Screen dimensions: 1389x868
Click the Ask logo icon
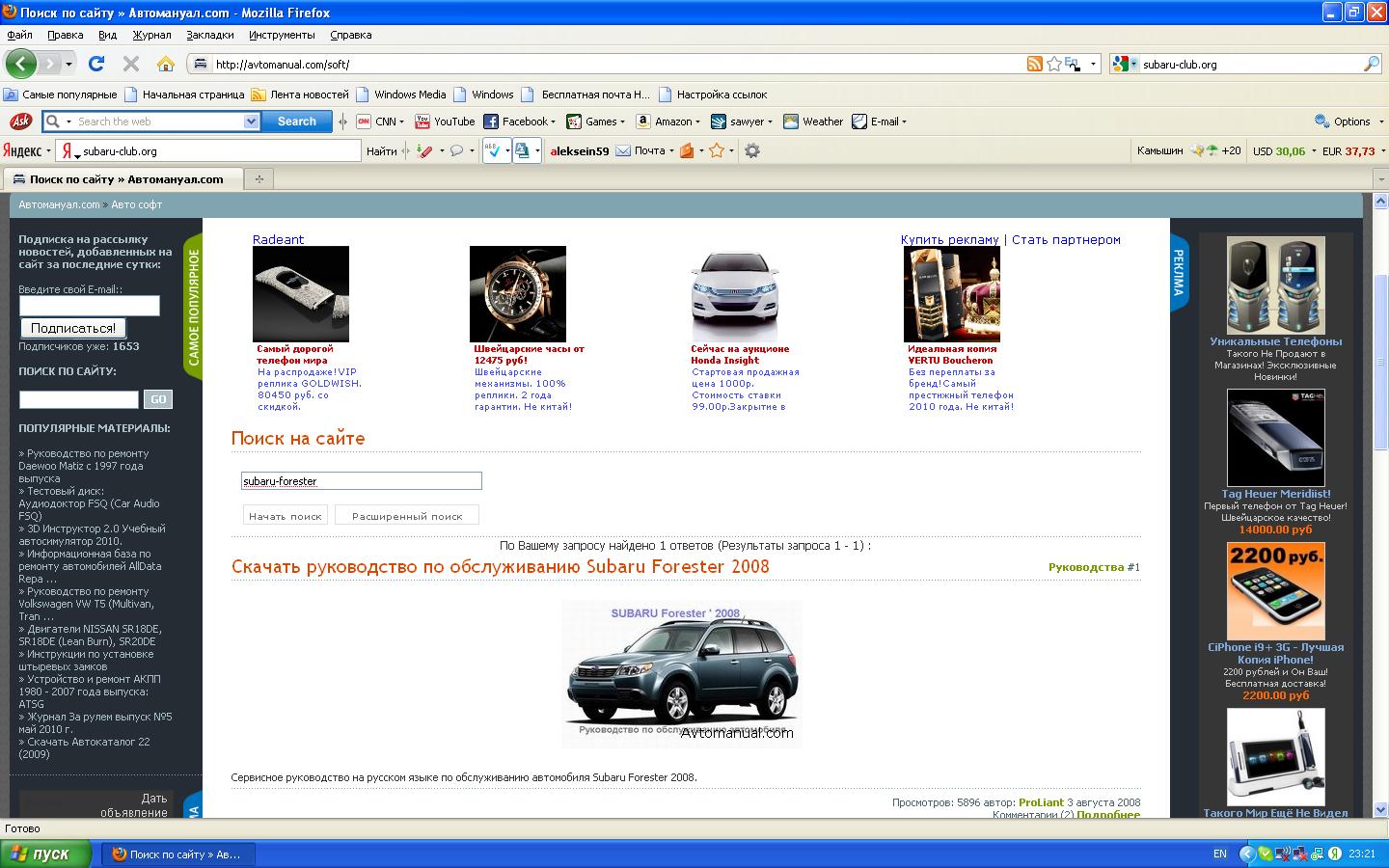pos(20,122)
